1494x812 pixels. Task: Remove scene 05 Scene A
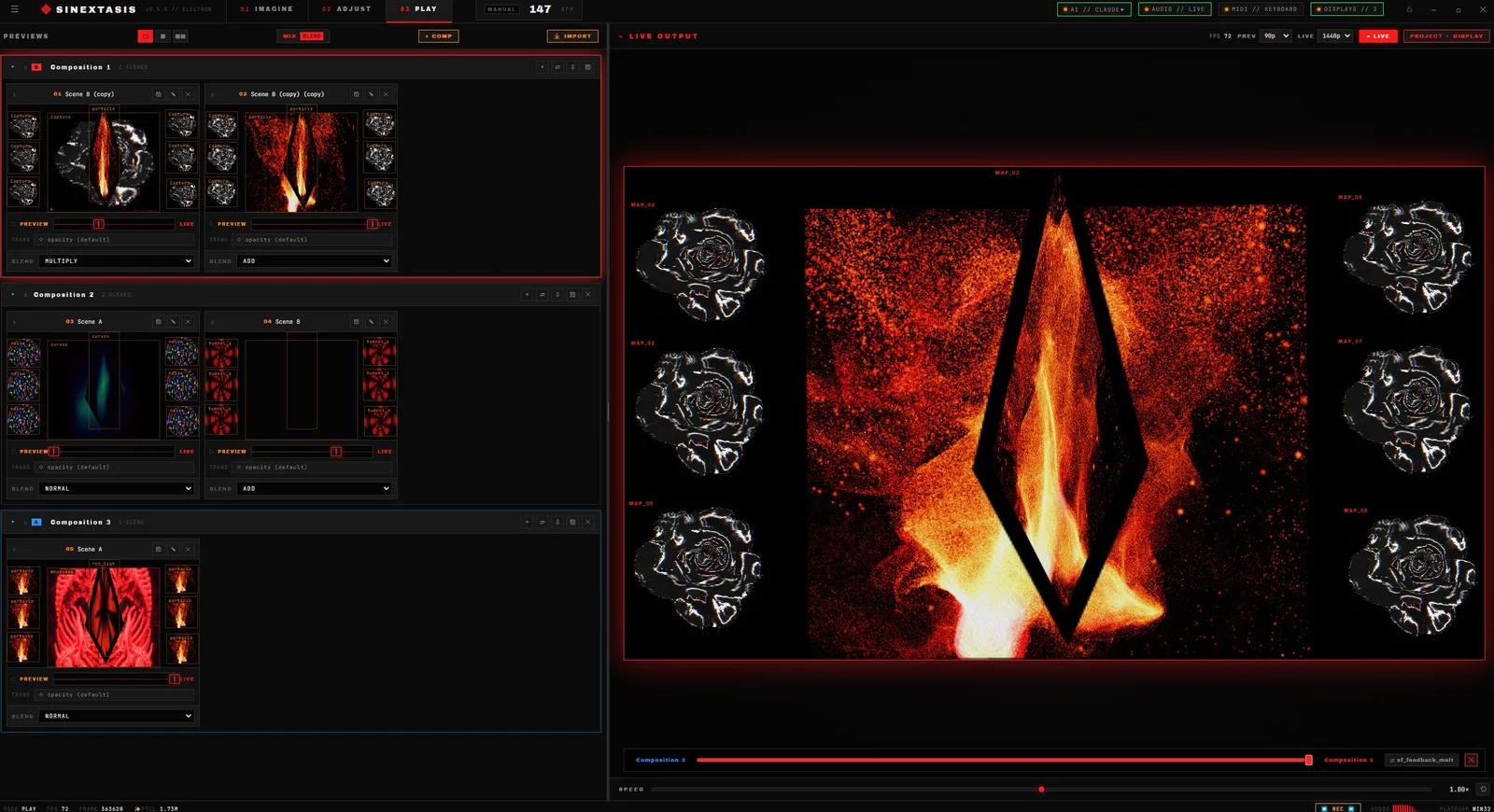click(x=188, y=550)
